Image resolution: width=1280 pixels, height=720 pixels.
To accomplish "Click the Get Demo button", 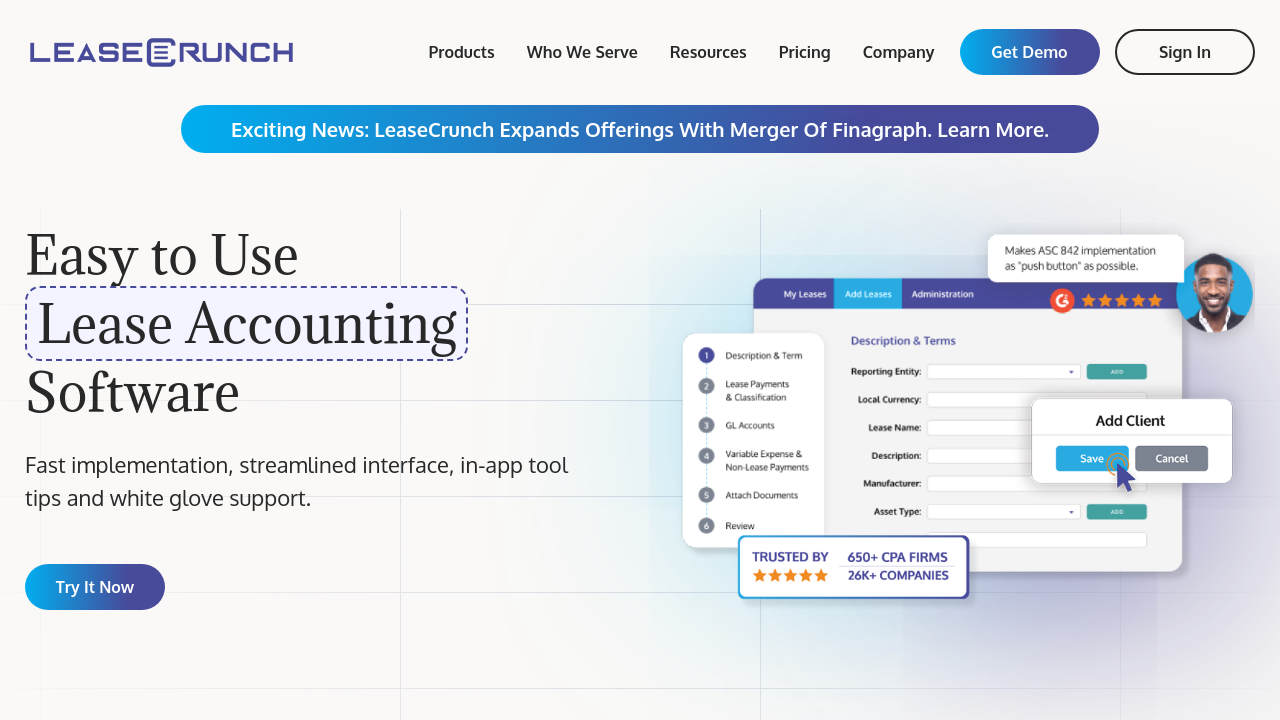I will pos(1029,52).
